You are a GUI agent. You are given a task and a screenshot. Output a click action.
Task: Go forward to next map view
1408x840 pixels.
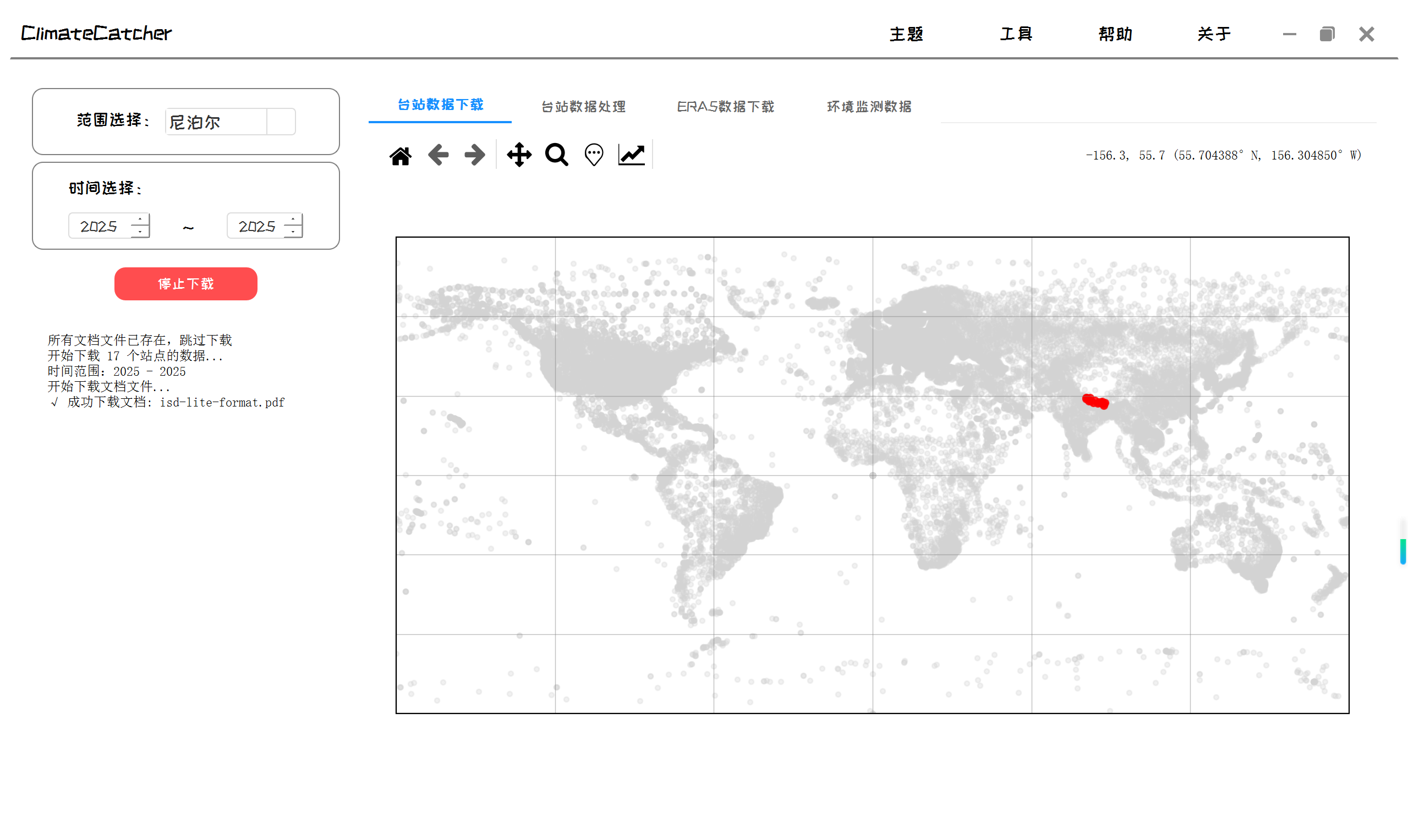[474, 155]
